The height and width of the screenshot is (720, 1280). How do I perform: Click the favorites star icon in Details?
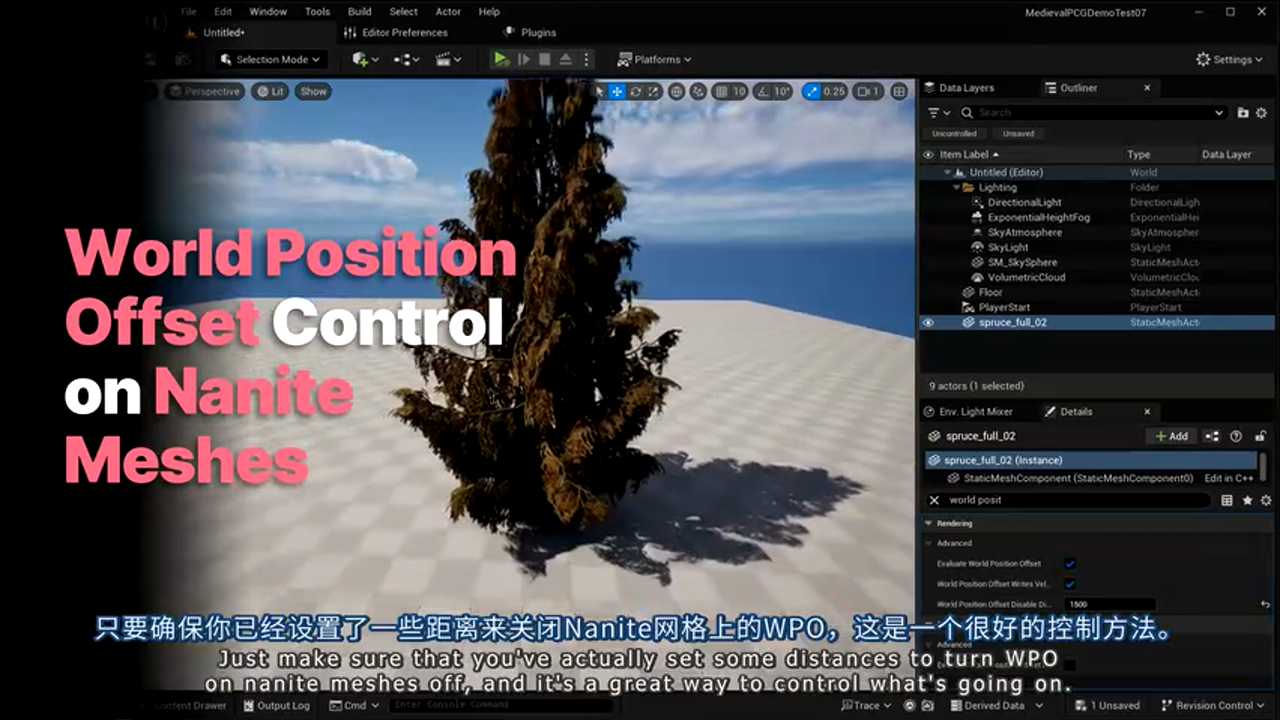click(1246, 500)
